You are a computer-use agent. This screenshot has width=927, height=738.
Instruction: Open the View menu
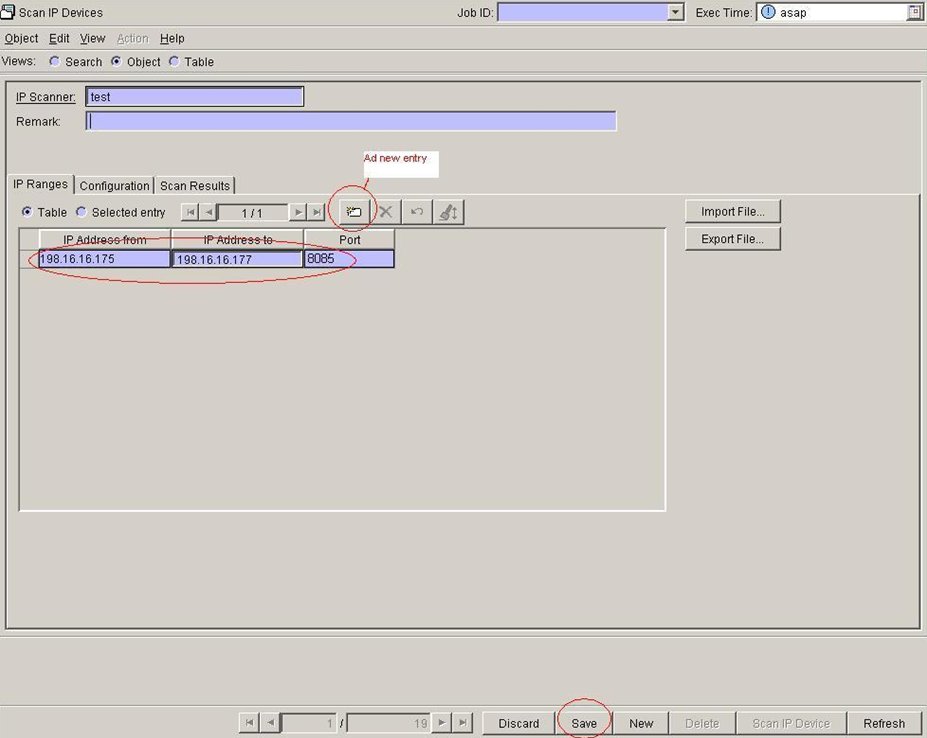92,38
